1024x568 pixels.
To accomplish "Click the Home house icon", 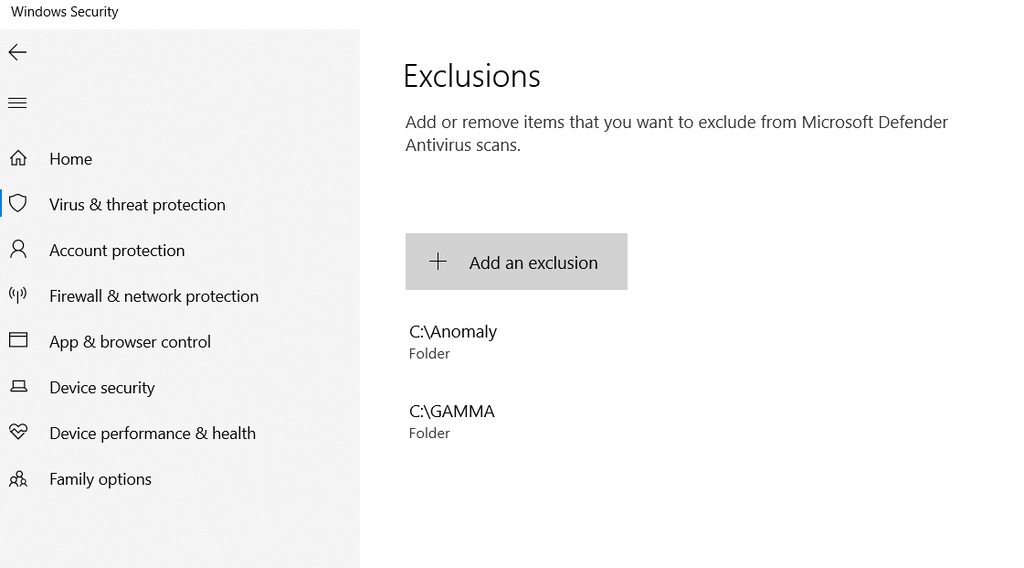I will pyautogui.click(x=18, y=158).
